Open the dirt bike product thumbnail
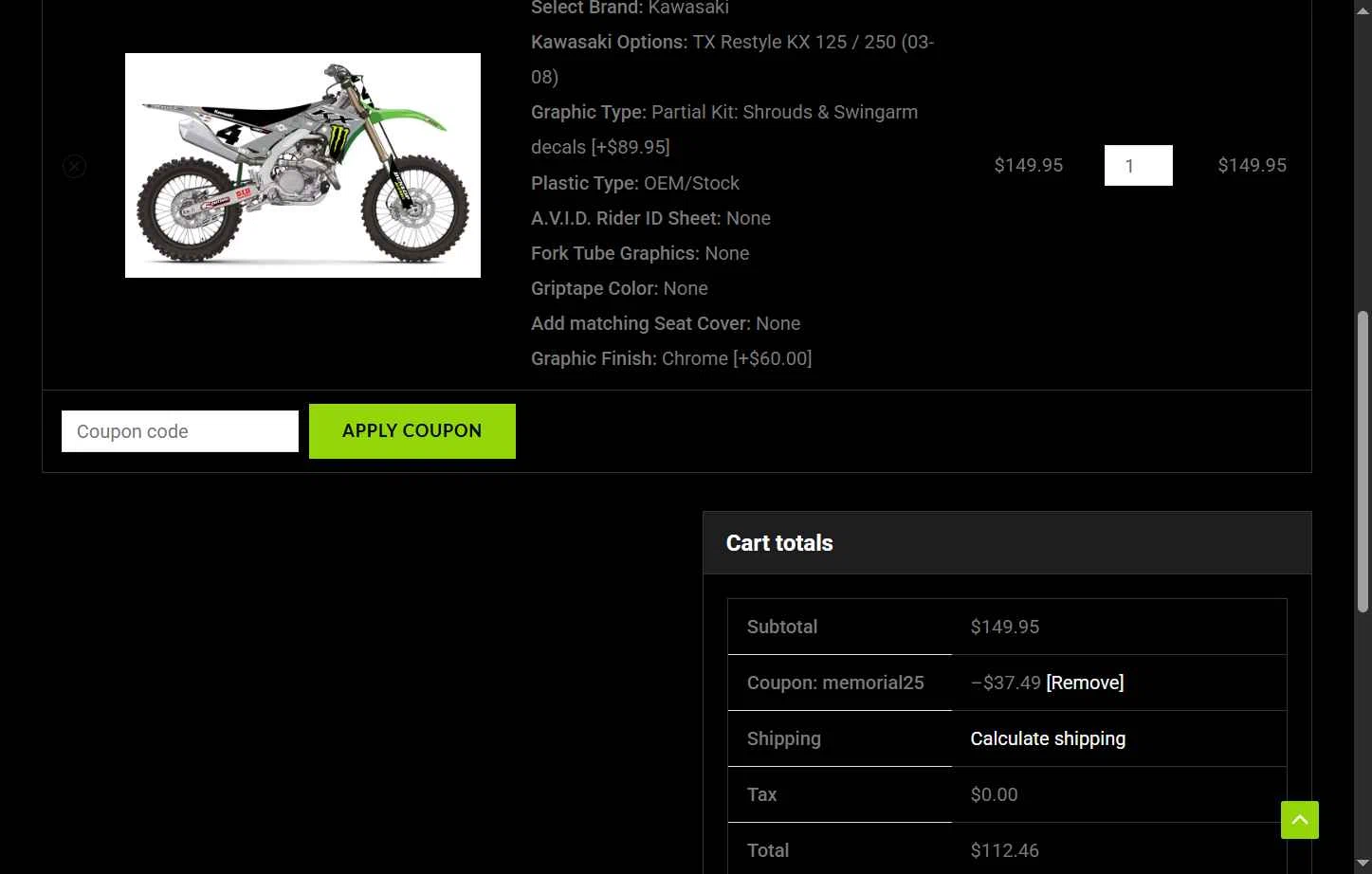 302,165
